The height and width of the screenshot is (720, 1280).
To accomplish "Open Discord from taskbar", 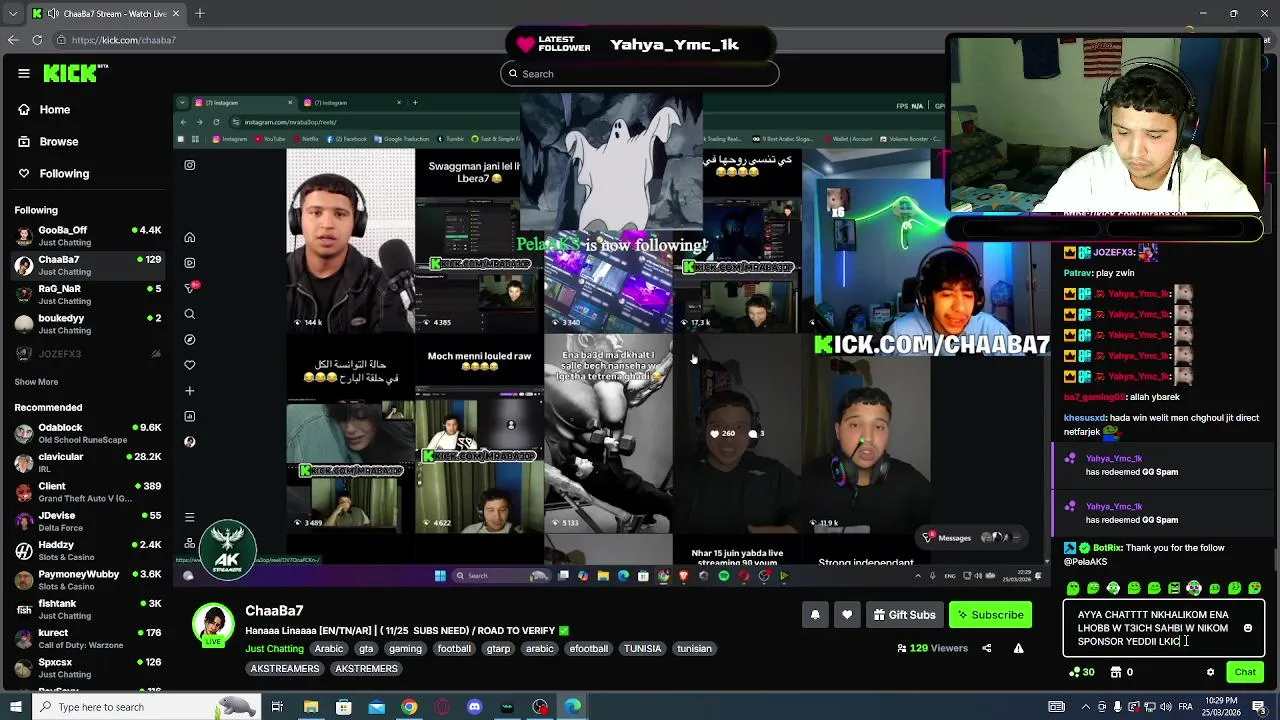I will pos(474,707).
